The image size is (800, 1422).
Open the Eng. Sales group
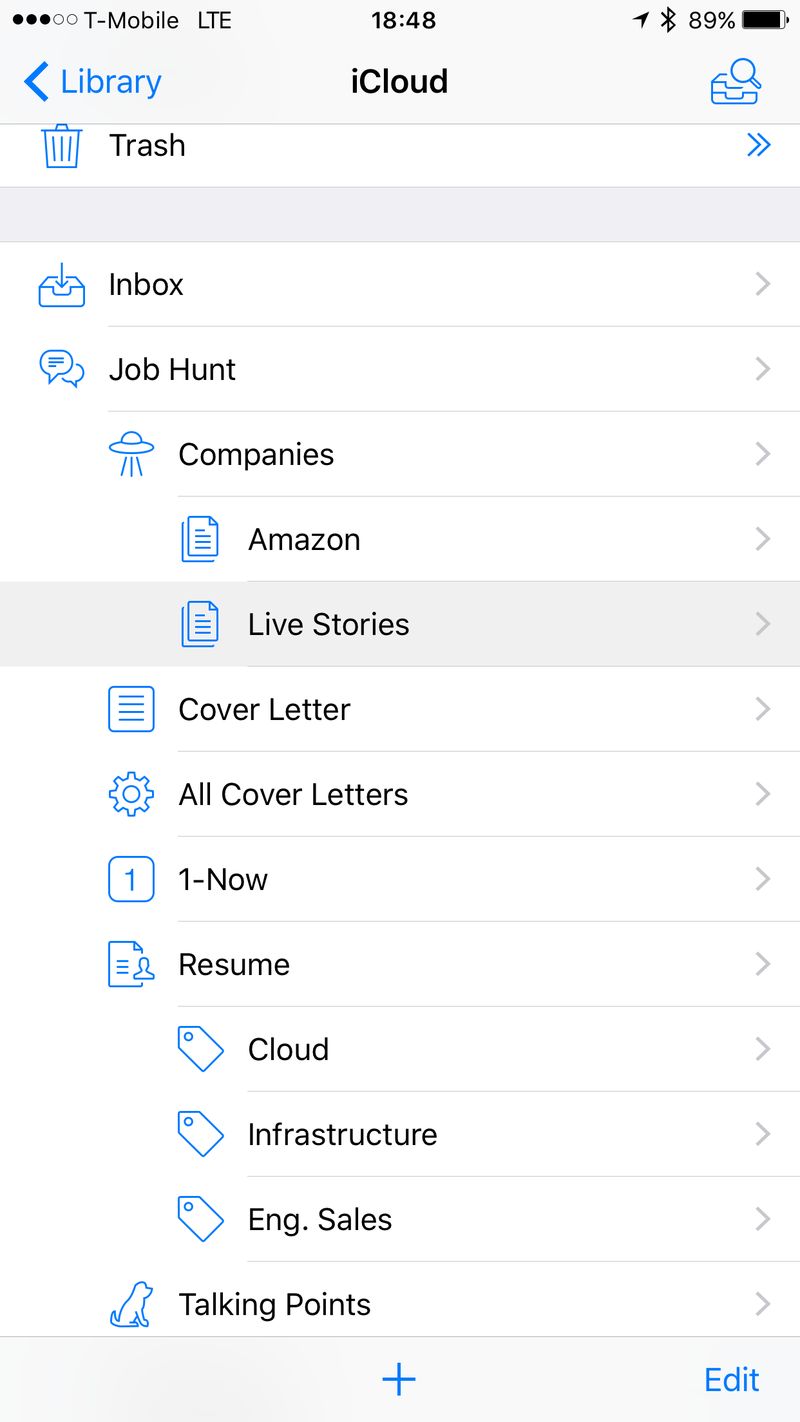pos(320,1220)
